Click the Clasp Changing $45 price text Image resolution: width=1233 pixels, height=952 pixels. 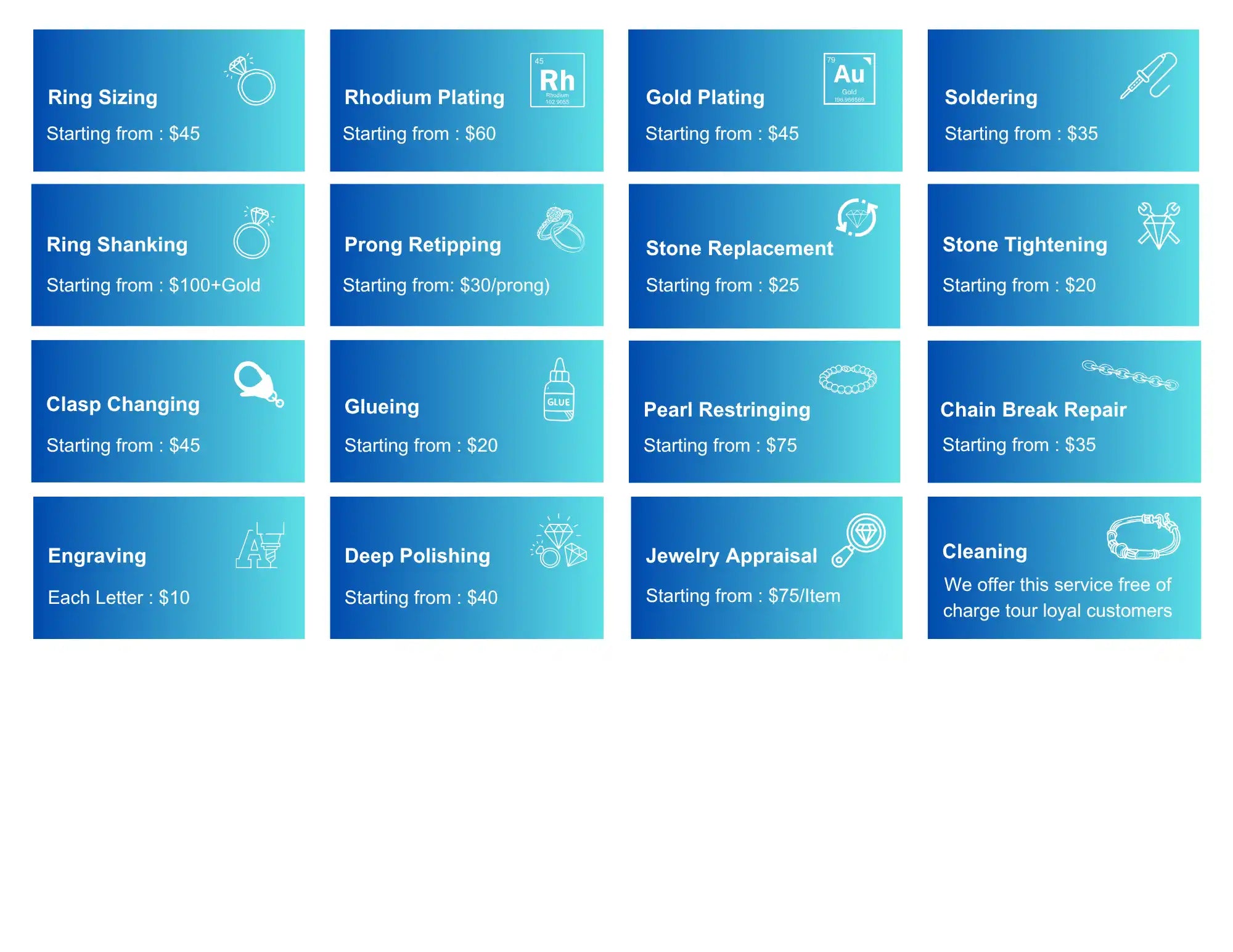coord(123,445)
